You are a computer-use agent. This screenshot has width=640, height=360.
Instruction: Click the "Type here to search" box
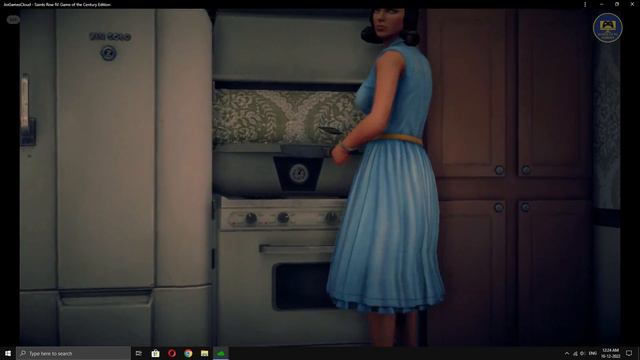[73, 353]
